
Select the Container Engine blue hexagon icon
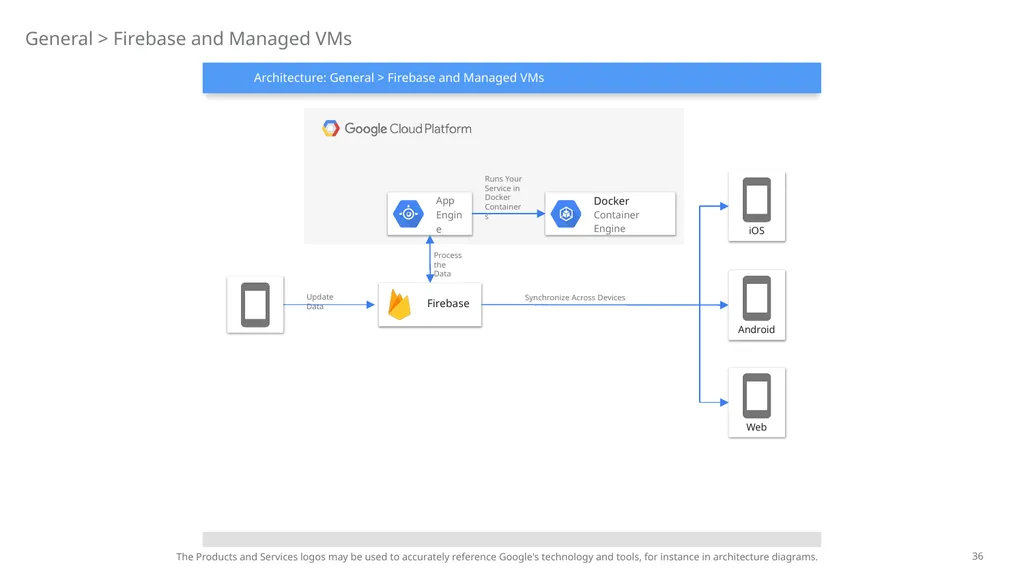(x=566, y=214)
